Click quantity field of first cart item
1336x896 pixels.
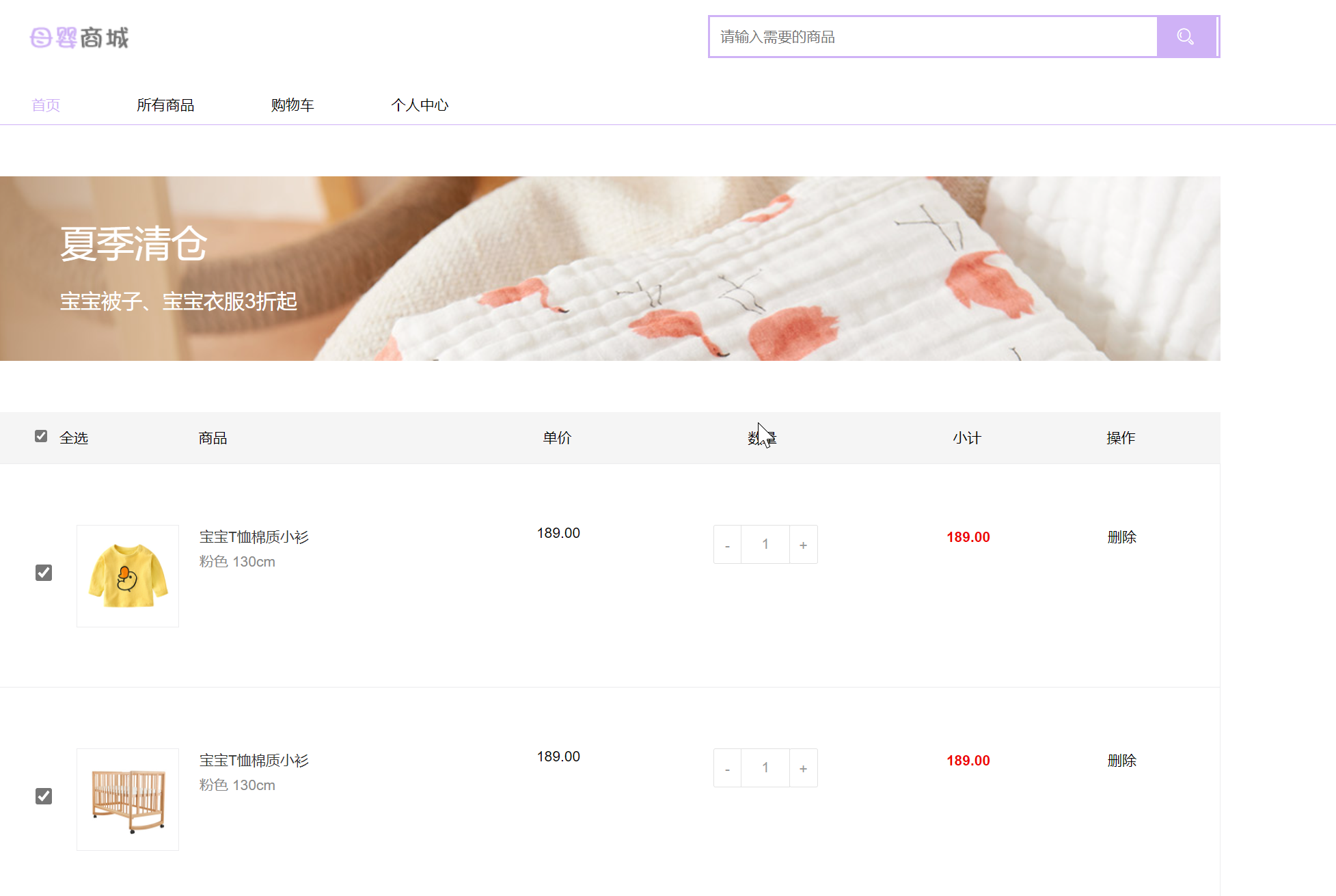click(x=765, y=545)
